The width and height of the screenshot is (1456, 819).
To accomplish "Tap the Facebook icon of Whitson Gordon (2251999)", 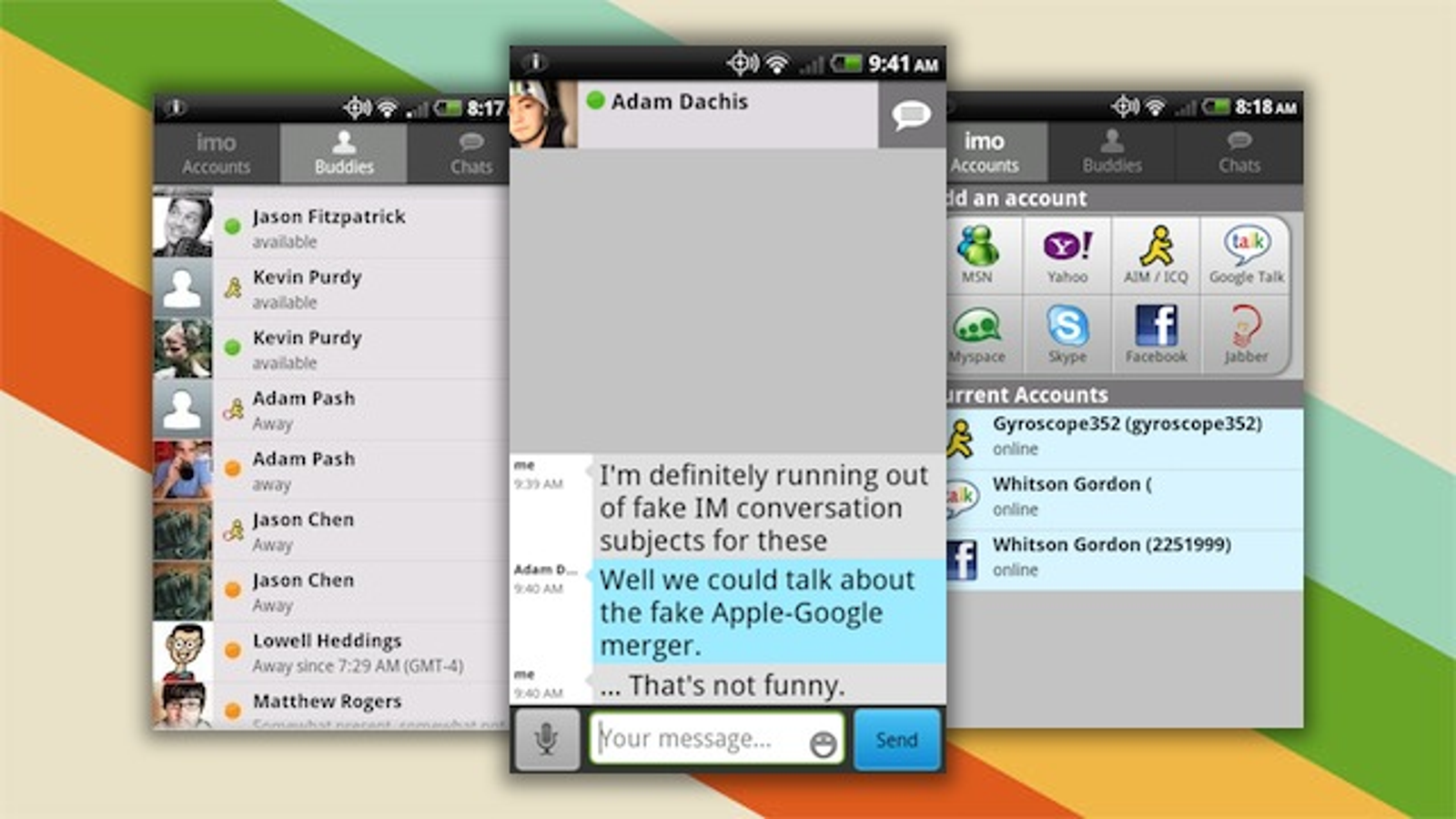I will 961,559.
